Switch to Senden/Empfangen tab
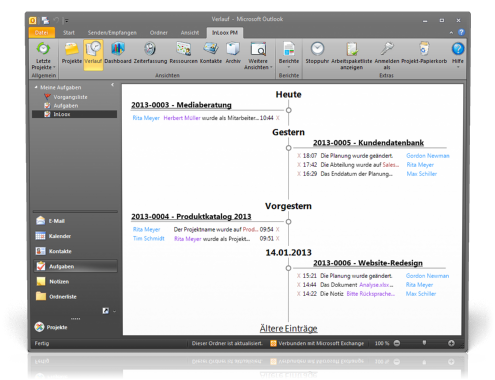Image resolution: width=495 pixels, height=380 pixels. click(112, 33)
